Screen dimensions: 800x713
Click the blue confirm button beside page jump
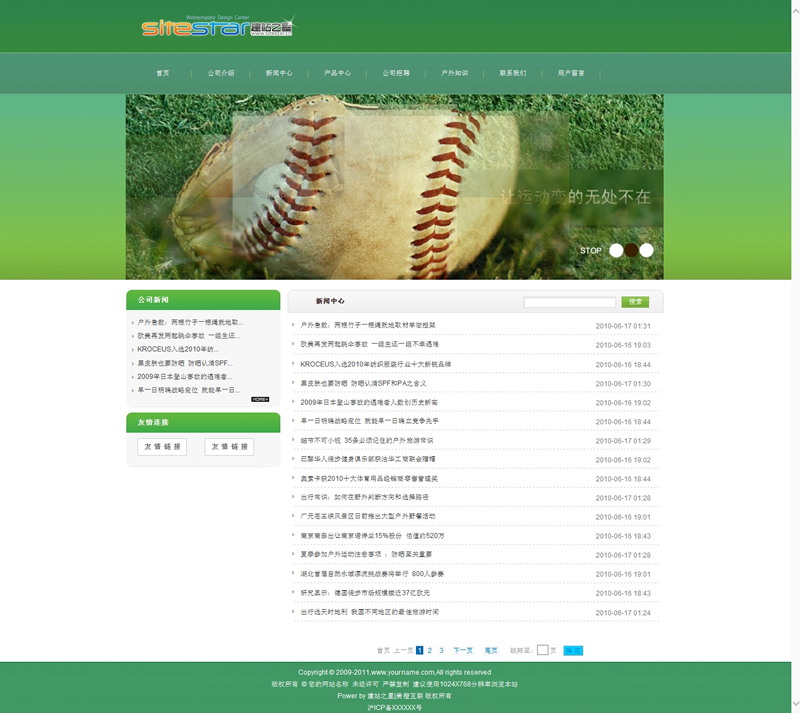(573, 650)
